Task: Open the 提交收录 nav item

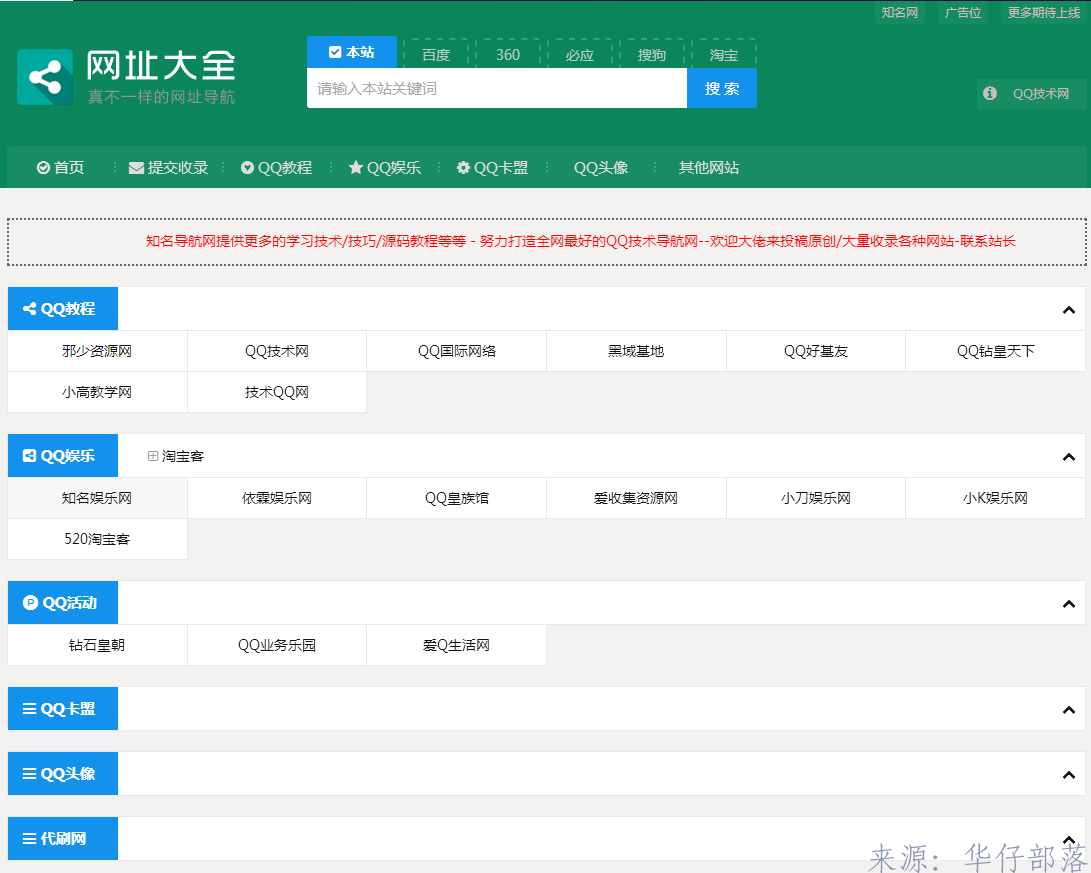Action: (x=168, y=168)
